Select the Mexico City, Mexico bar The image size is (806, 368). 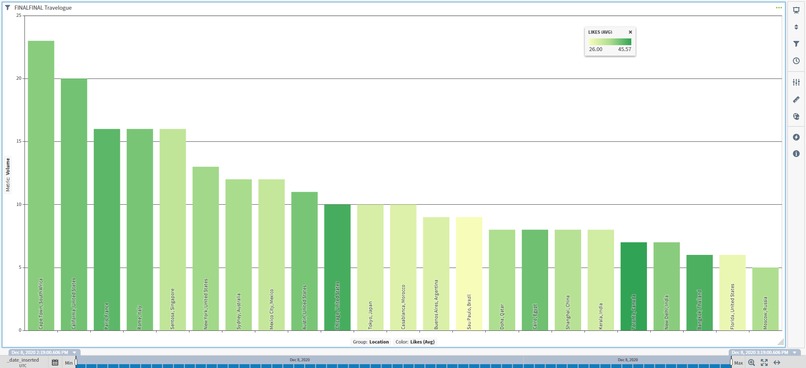pos(271,255)
